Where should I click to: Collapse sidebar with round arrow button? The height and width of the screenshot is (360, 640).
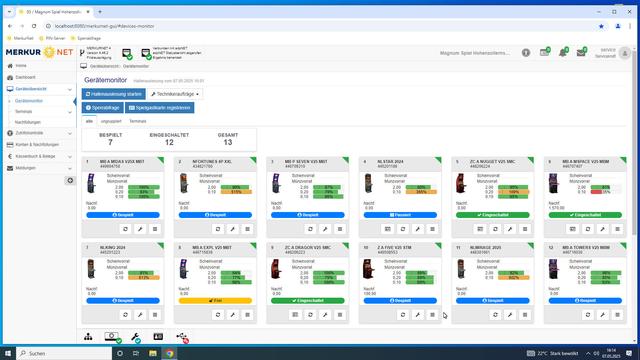(x=70, y=180)
